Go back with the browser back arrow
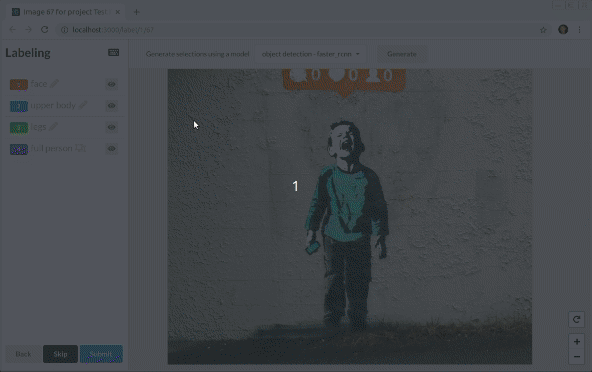This screenshot has width=592, height=372. pos(12,29)
